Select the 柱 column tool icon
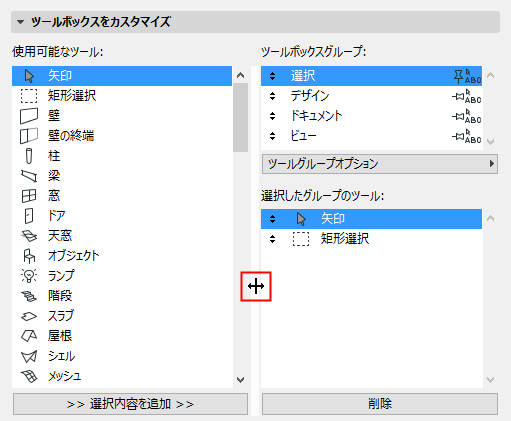Screen dimensions: 511x421 pyautogui.click(x=29, y=156)
